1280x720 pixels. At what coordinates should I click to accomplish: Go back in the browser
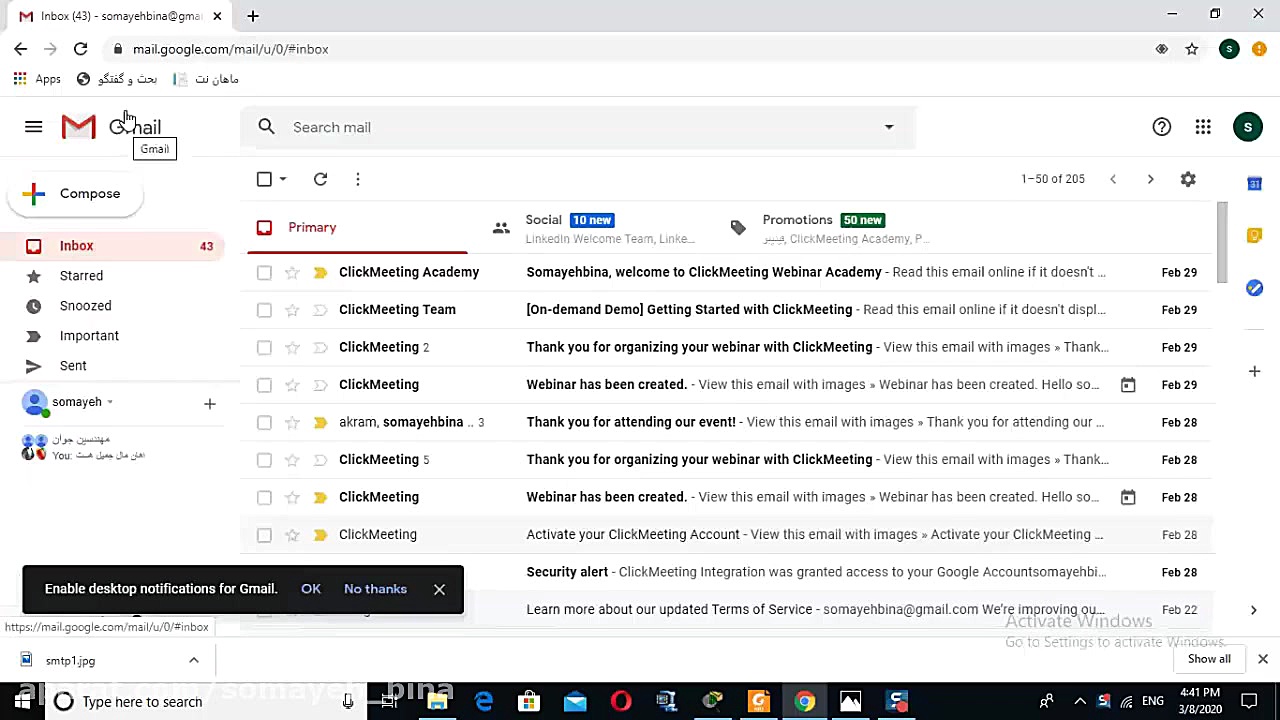coord(21,49)
